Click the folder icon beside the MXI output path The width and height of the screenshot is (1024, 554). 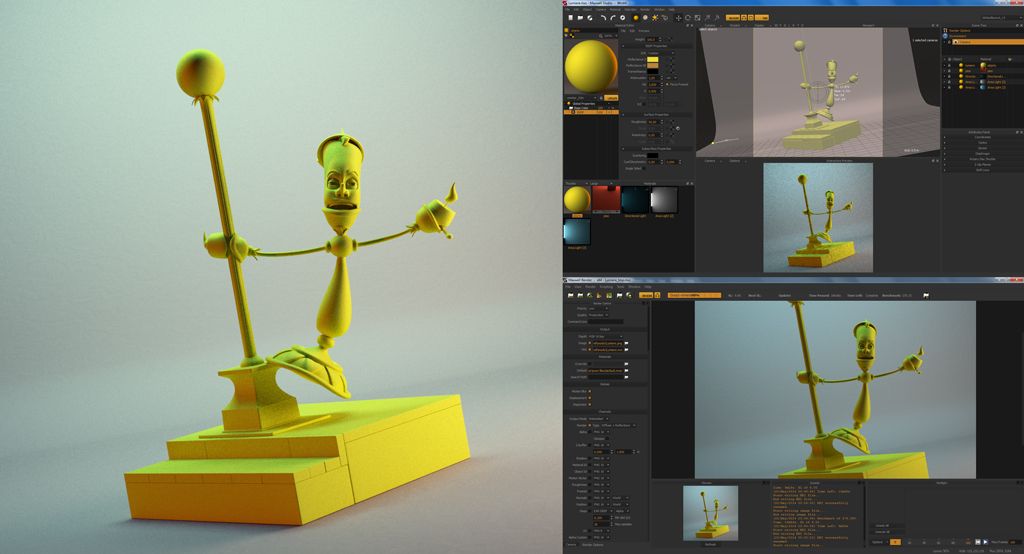(626, 350)
